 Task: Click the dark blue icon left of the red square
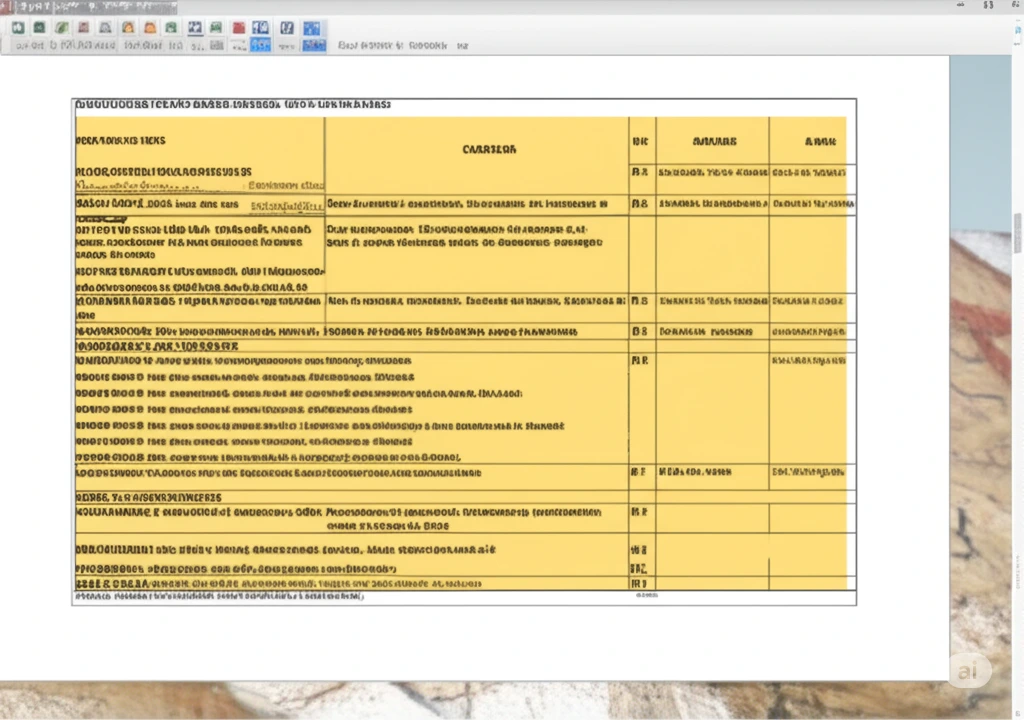click(195, 28)
